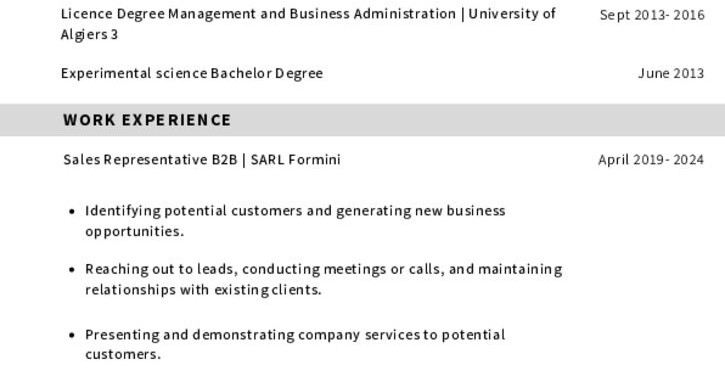
Task: Select the Licence Degree Management line
Action: (x=308, y=24)
